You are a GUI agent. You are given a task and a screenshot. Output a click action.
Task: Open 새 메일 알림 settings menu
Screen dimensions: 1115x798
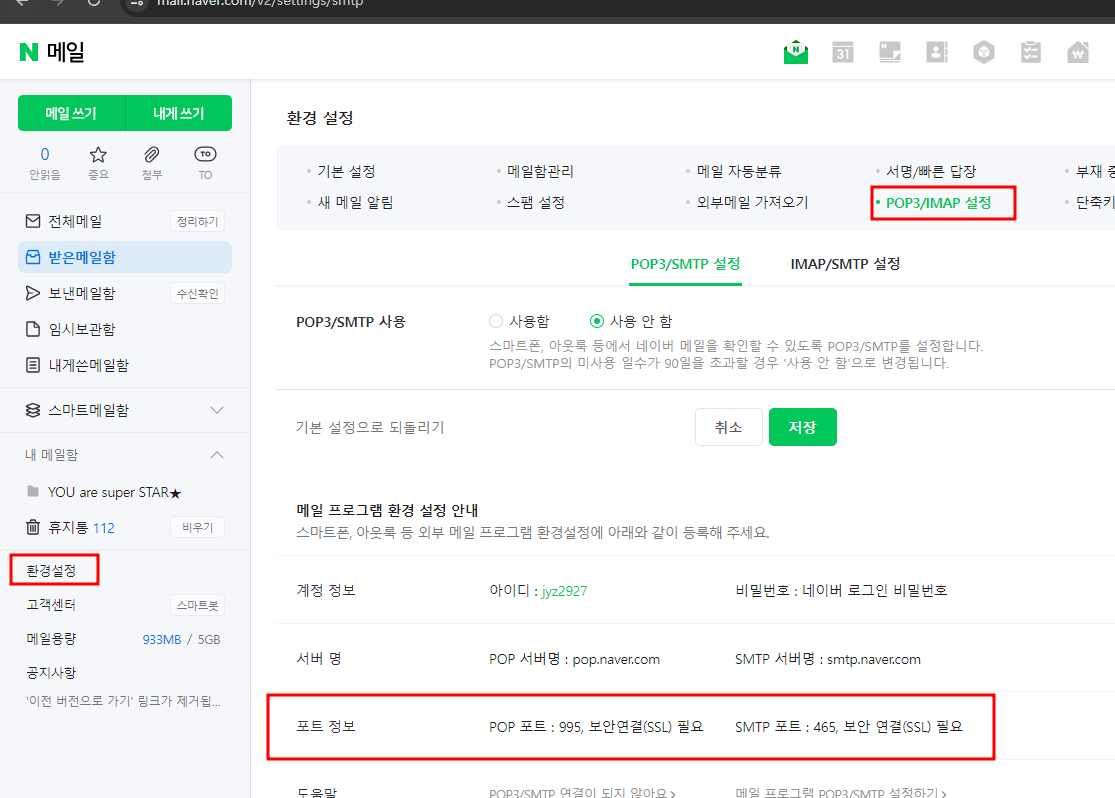pos(355,203)
